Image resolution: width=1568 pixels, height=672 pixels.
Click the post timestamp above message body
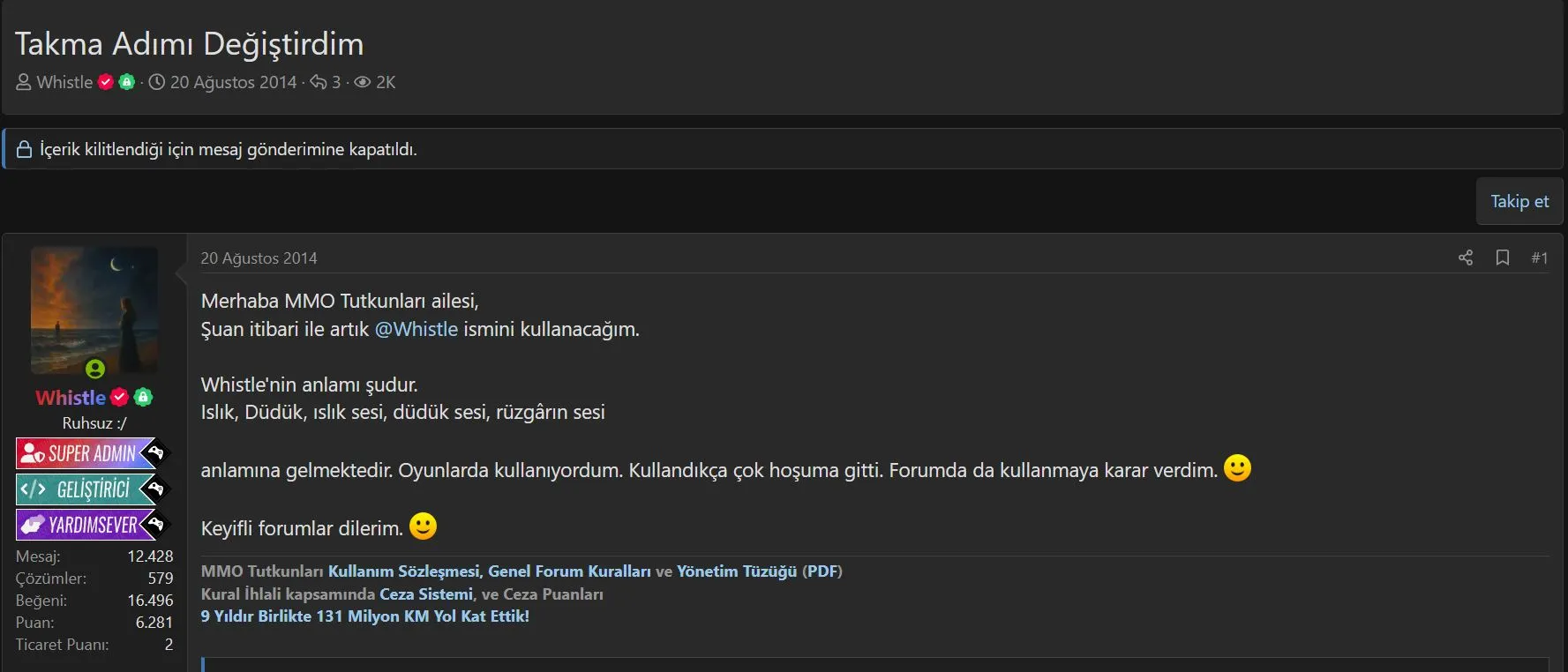tap(259, 258)
